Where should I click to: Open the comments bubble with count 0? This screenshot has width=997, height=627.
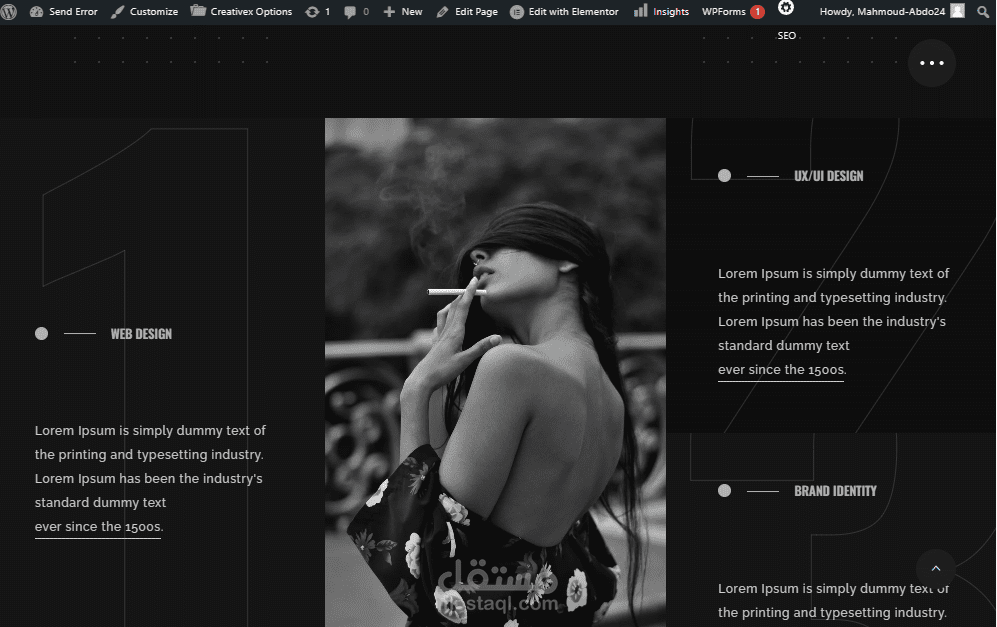point(357,11)
